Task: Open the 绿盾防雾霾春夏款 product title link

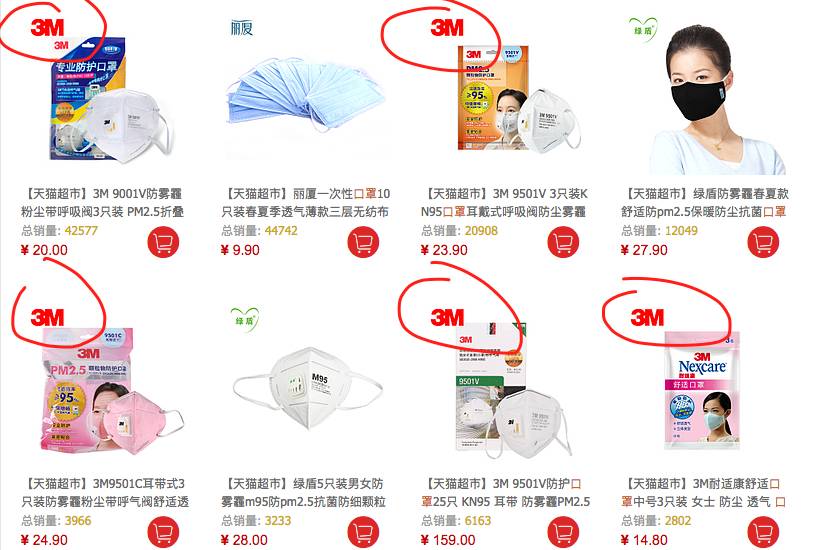Action: click(704, 203)
